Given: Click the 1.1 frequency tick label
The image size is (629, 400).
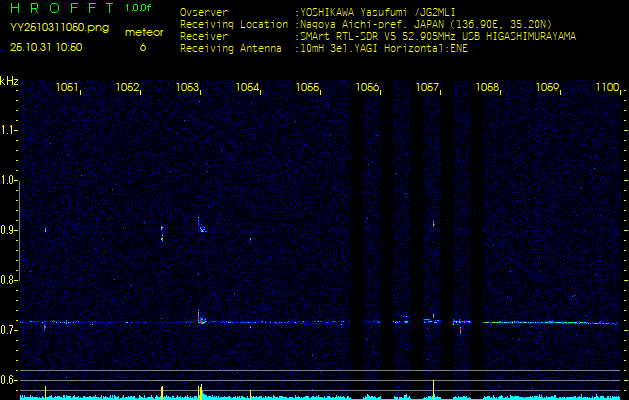Looking at the screenshot, I should coord(9,129).
